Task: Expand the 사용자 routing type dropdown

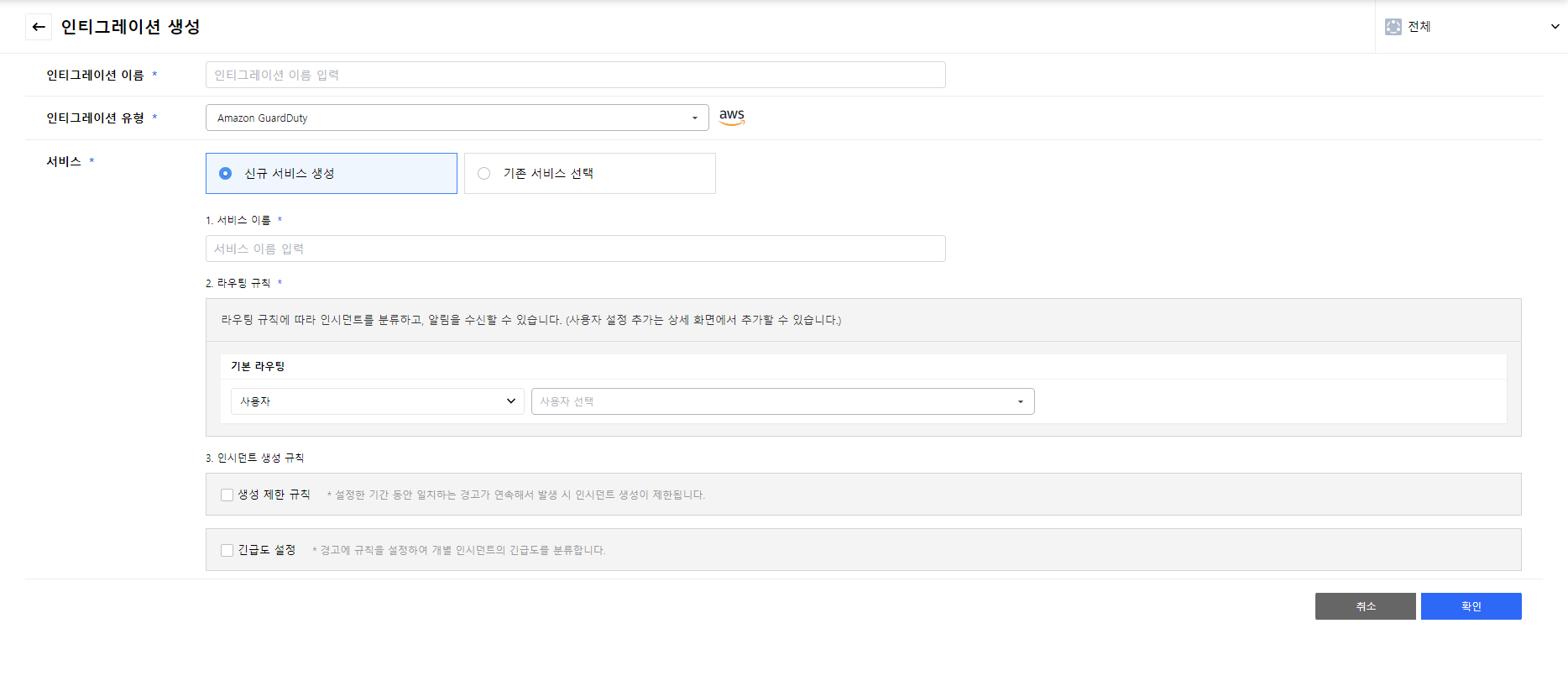Action: pyautogui.click(x=377, y=401)
